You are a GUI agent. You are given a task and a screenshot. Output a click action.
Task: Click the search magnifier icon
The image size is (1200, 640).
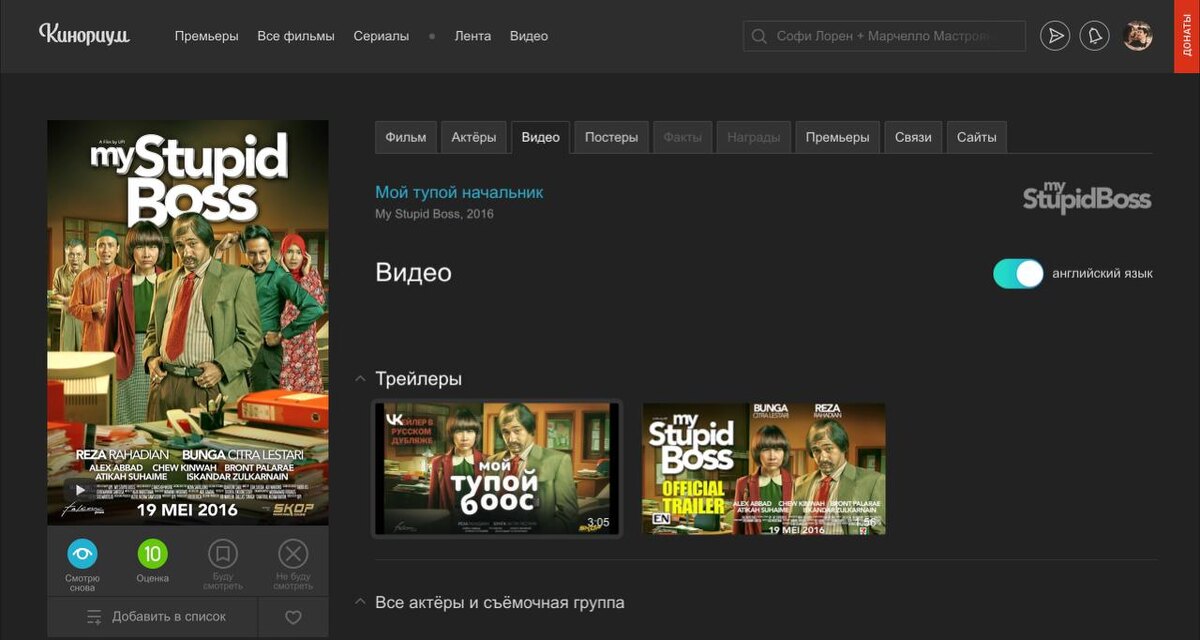pos(759,36)
